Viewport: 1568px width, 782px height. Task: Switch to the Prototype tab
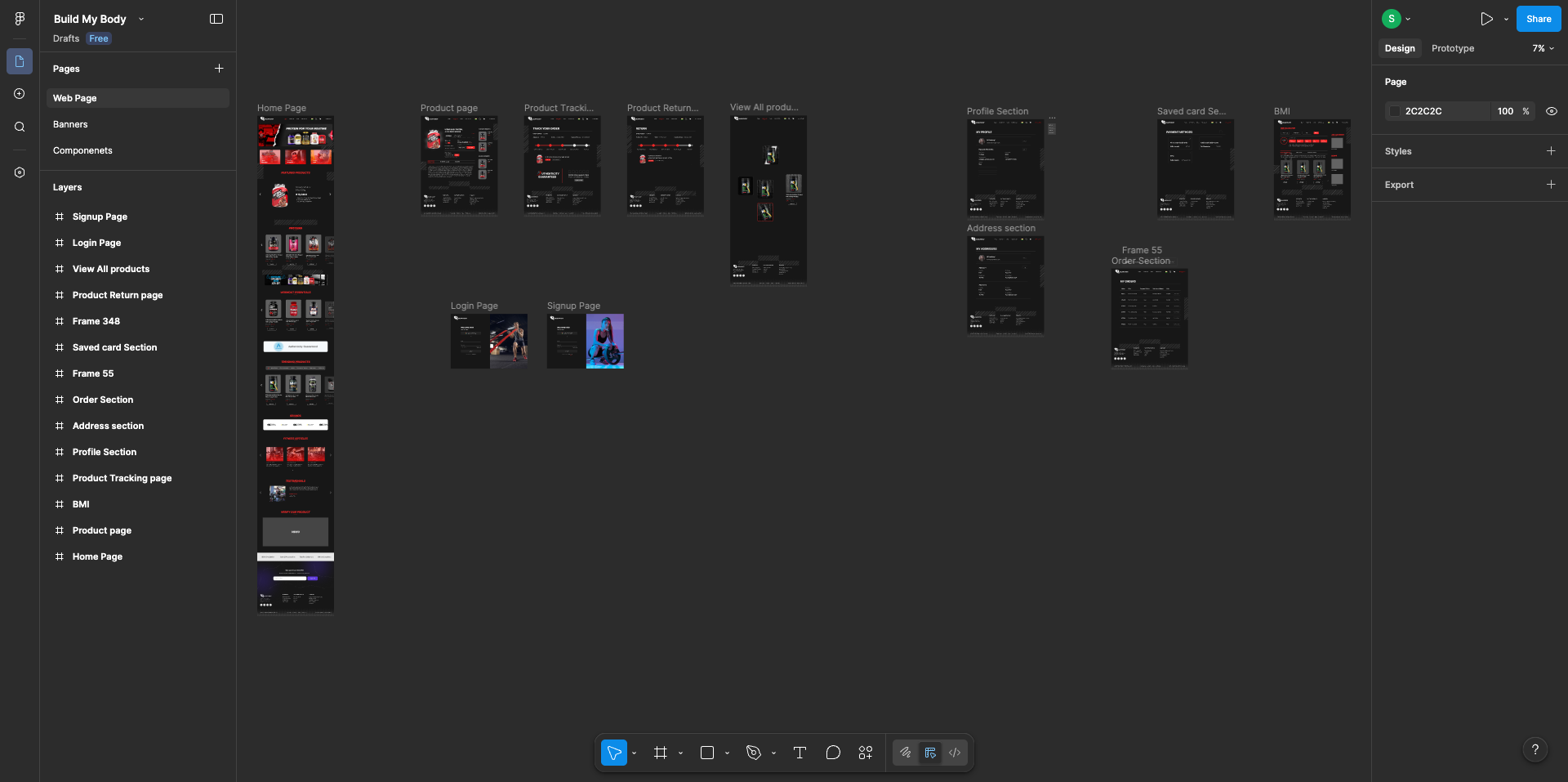(1453, 48)
